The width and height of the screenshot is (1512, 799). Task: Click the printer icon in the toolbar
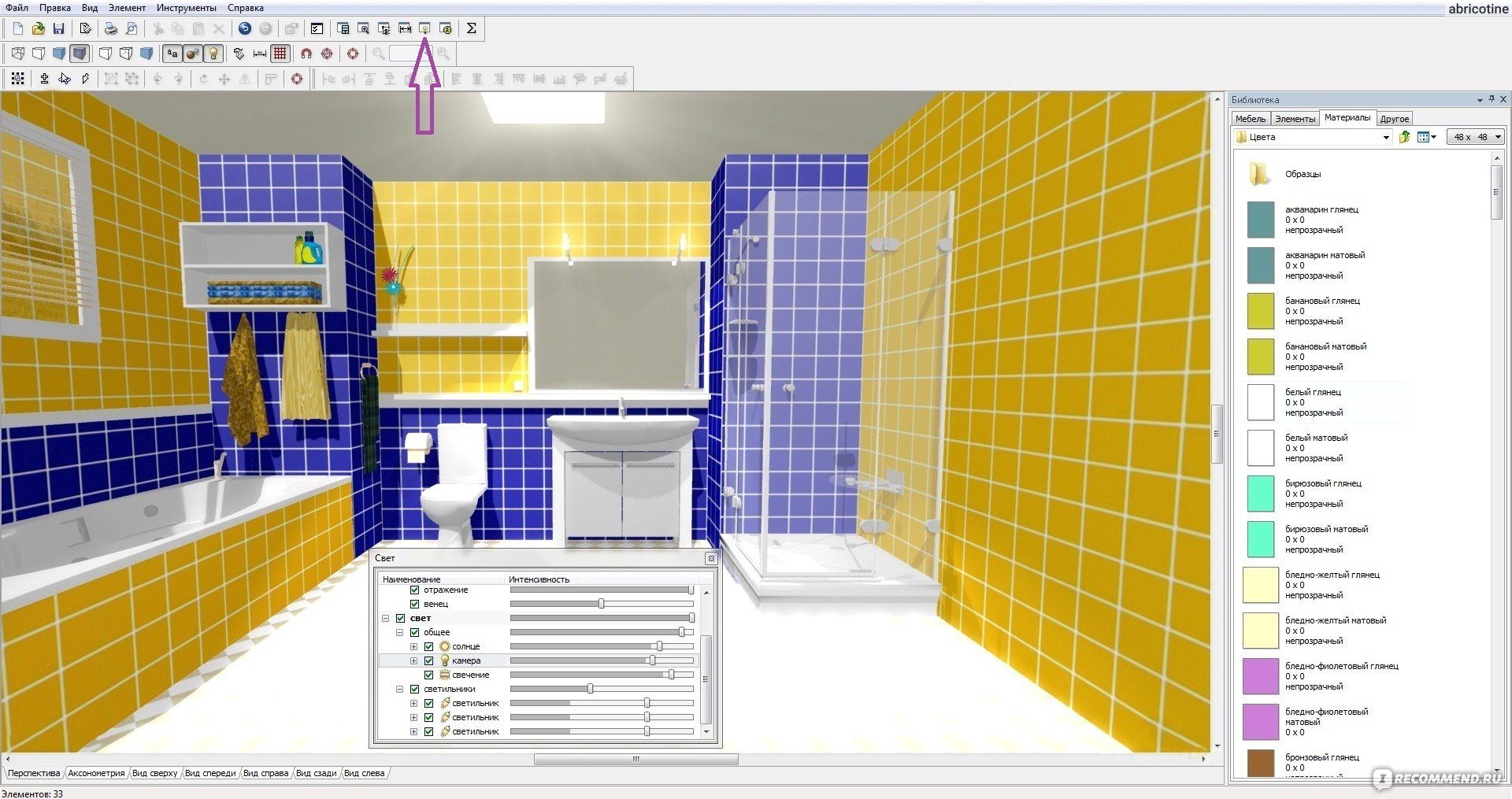point(111,28)
